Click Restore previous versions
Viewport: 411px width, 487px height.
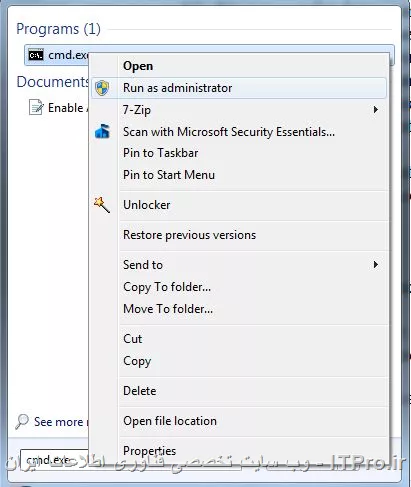pyautogui.click(x=189, y=235)
